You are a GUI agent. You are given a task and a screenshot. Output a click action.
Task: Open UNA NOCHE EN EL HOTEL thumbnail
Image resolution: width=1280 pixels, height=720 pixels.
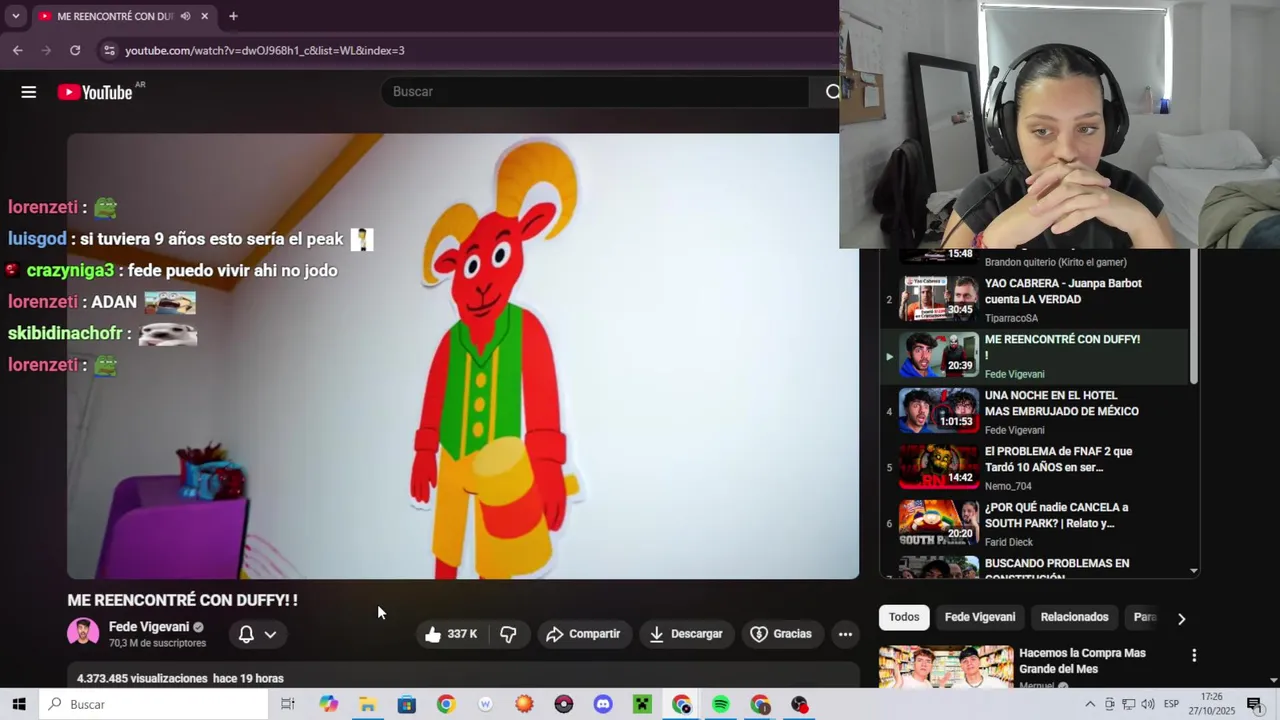pyautogui.click(x=939, y=410)
